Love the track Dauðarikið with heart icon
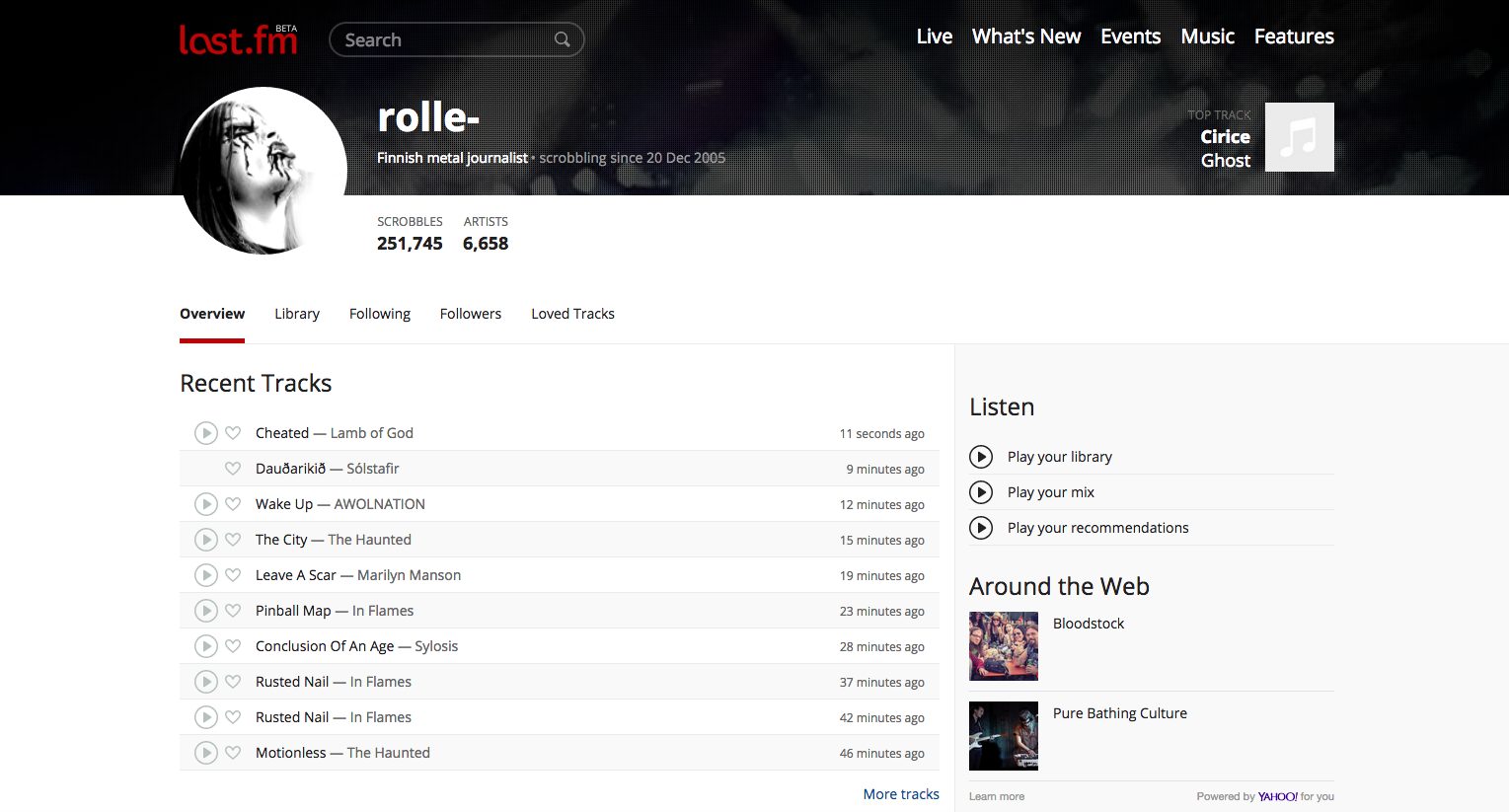The height and width of the screenshot is (812, 1509). pyautogui.click(x=233, y=469)
